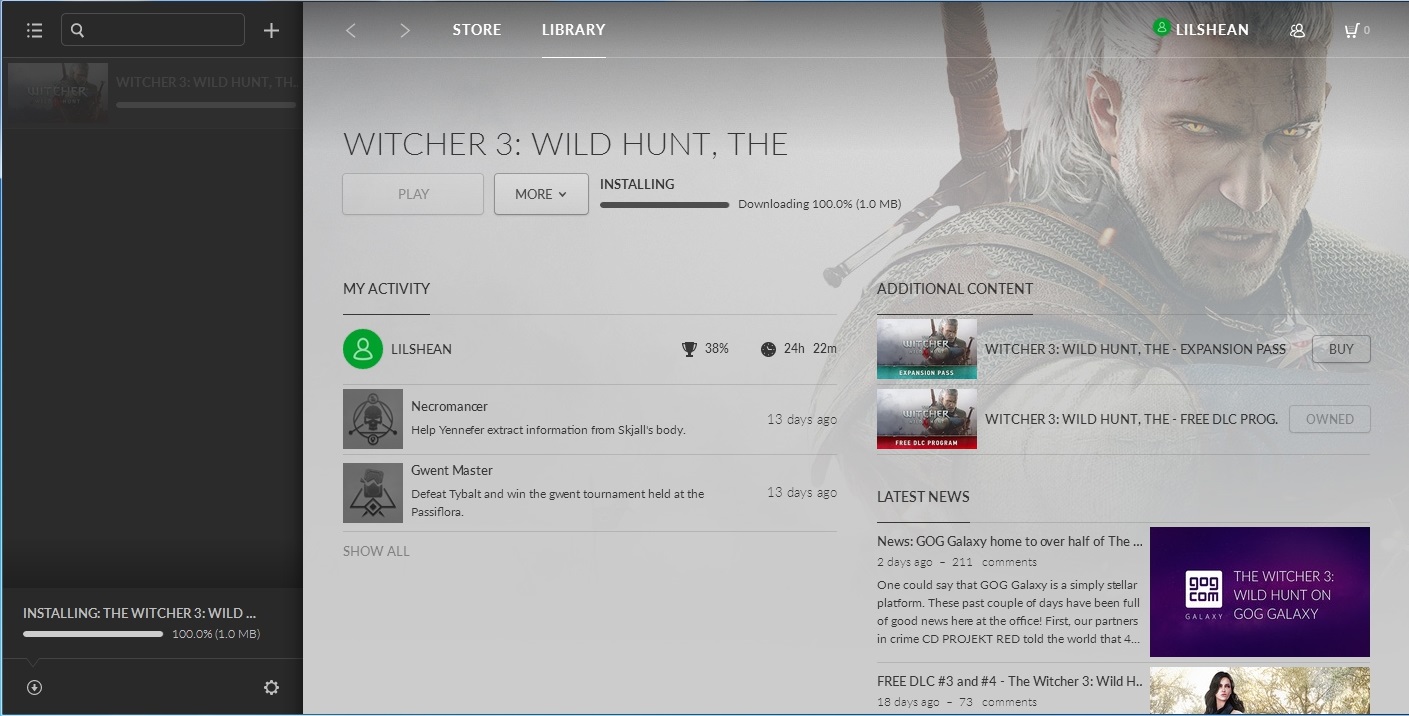Open the 73 comments link
The image size is (1409, 716).
[998, 702]
